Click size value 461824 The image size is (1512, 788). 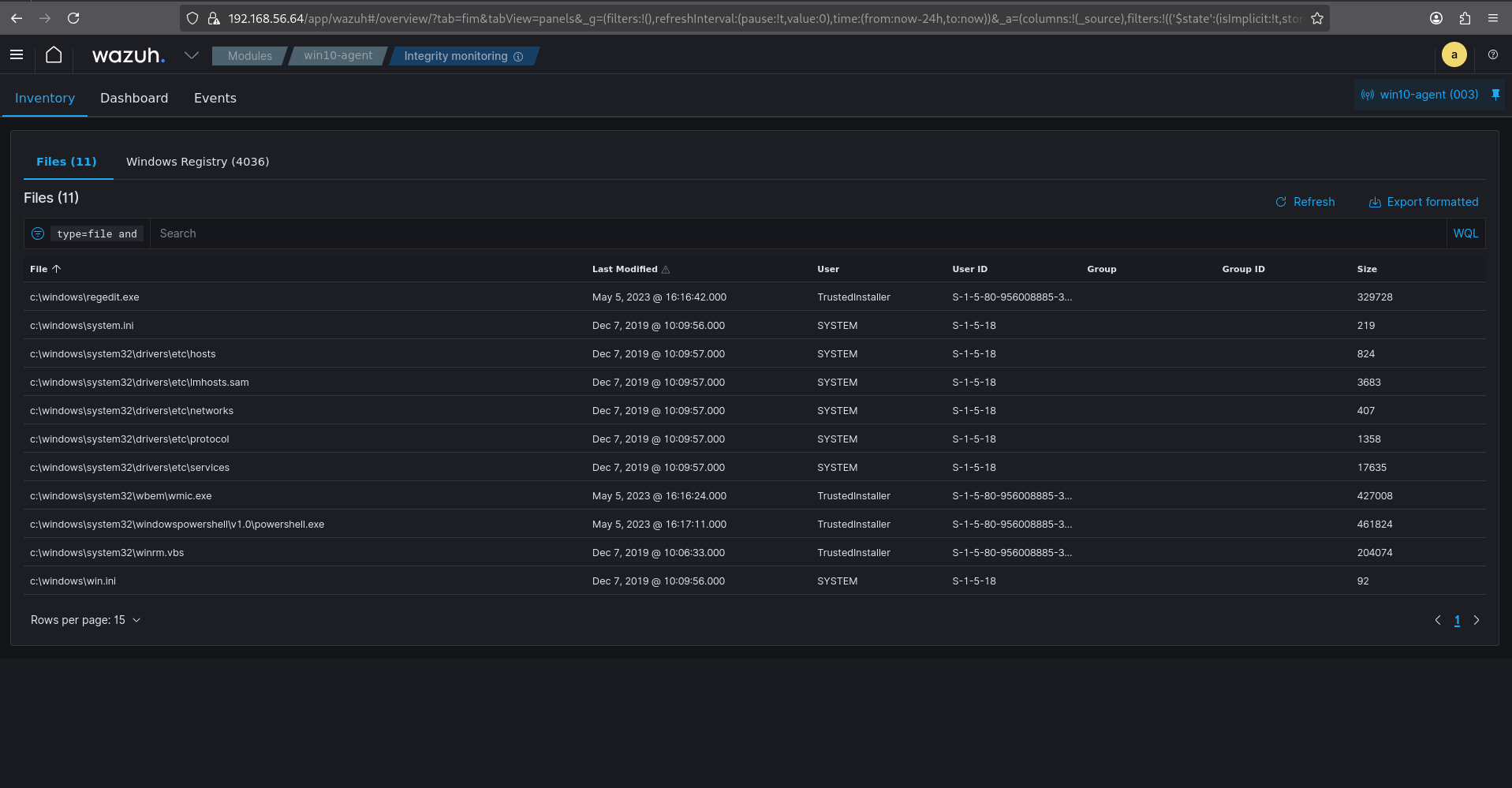1375,525
